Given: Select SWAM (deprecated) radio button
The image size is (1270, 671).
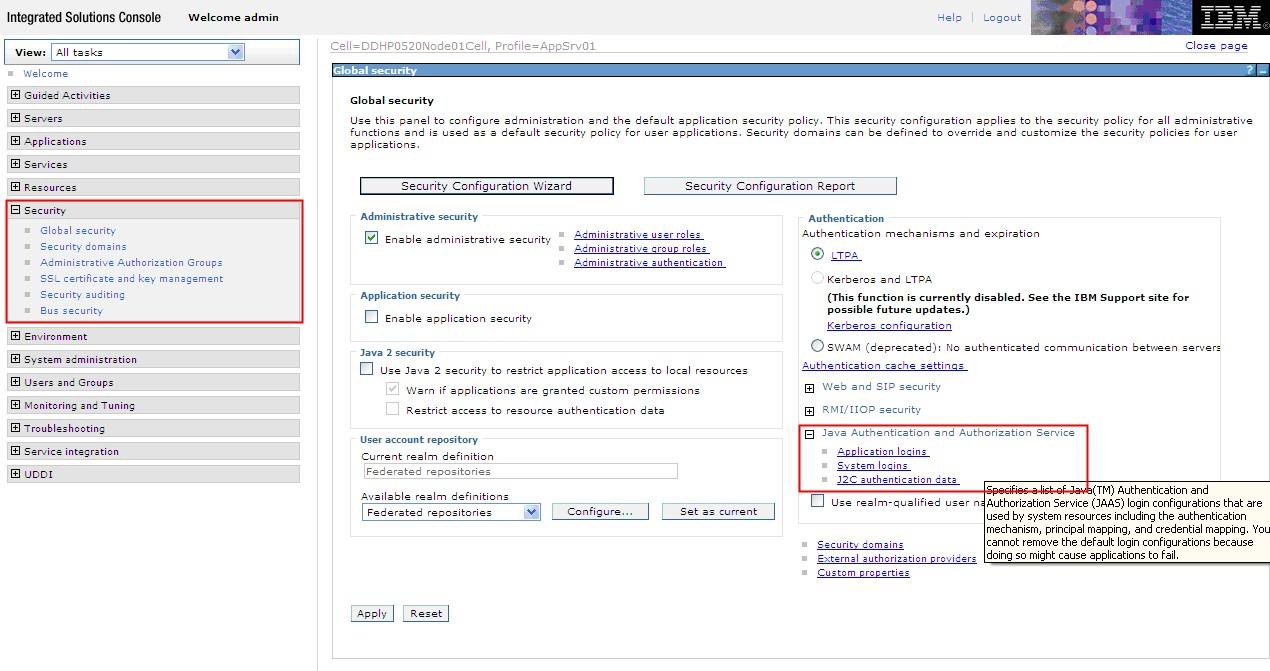Looking at the screenshot, I should point(818,346).
